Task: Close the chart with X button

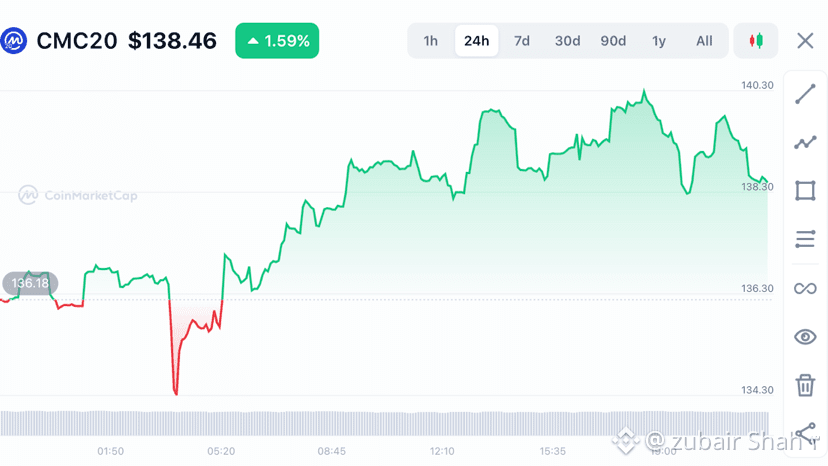Action: 805,41
